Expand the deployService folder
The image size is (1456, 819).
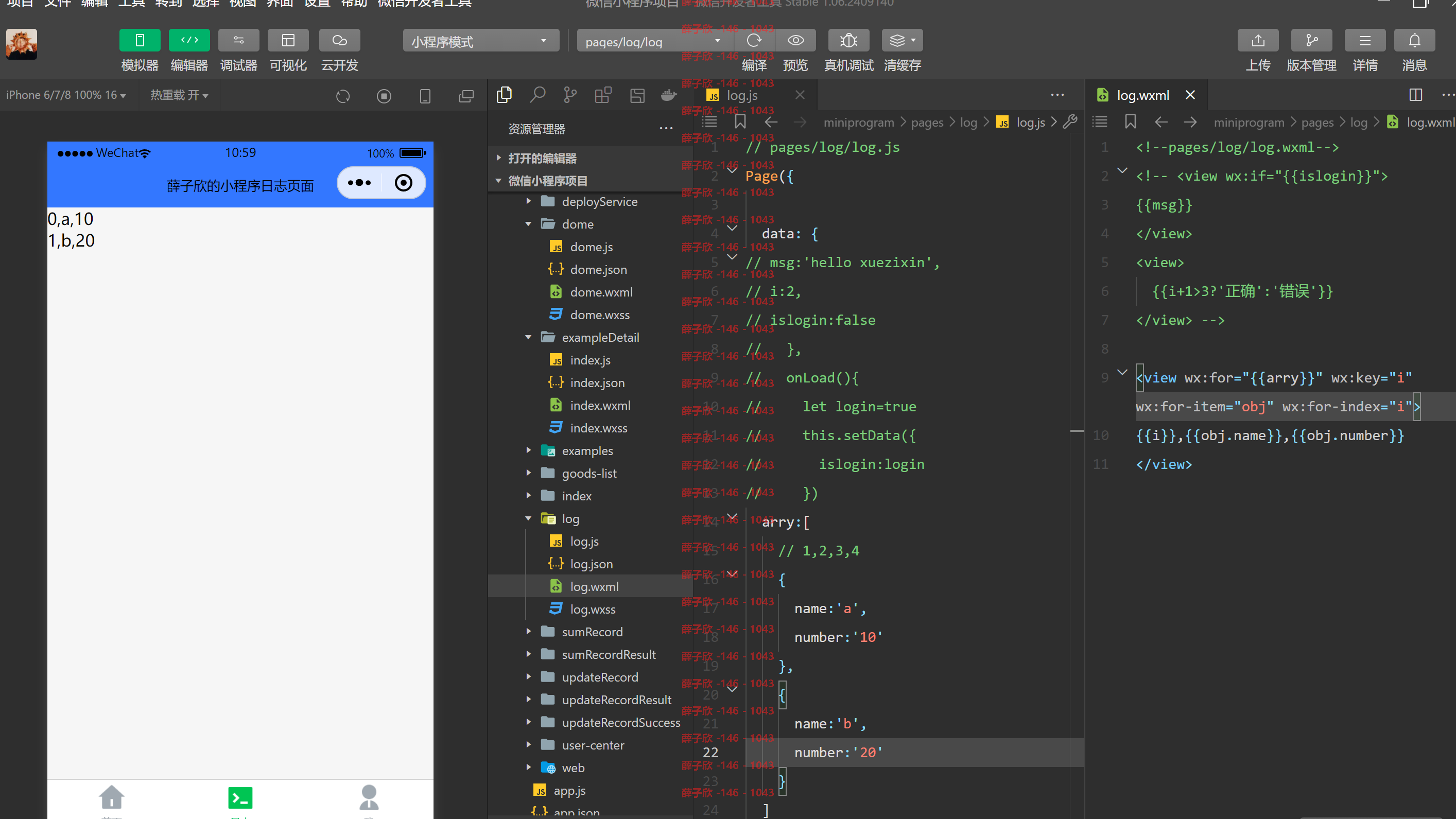click(590, 201)
